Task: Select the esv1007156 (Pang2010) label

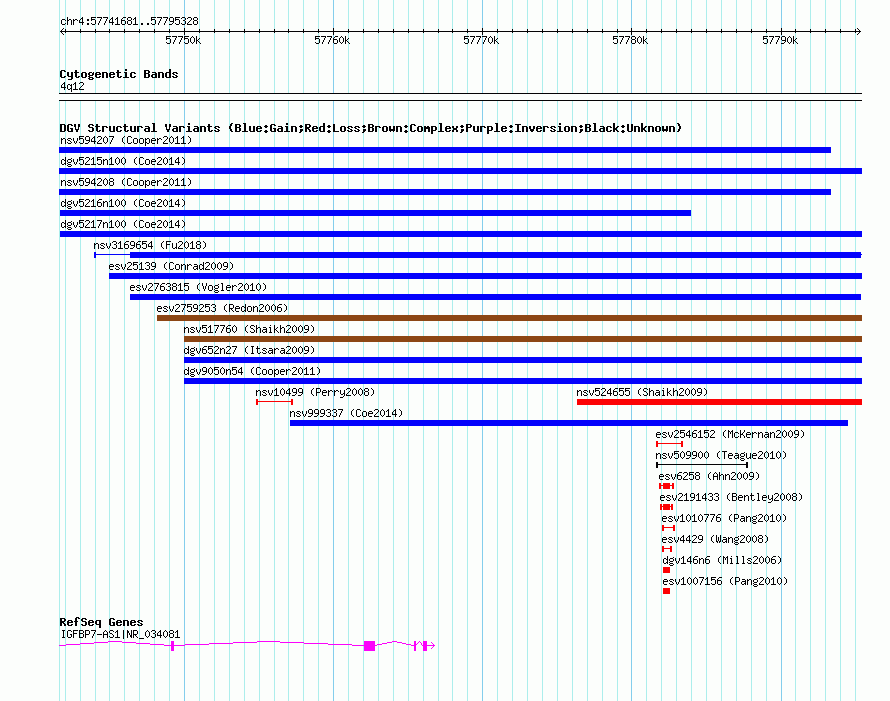Action: click(725, 581)
